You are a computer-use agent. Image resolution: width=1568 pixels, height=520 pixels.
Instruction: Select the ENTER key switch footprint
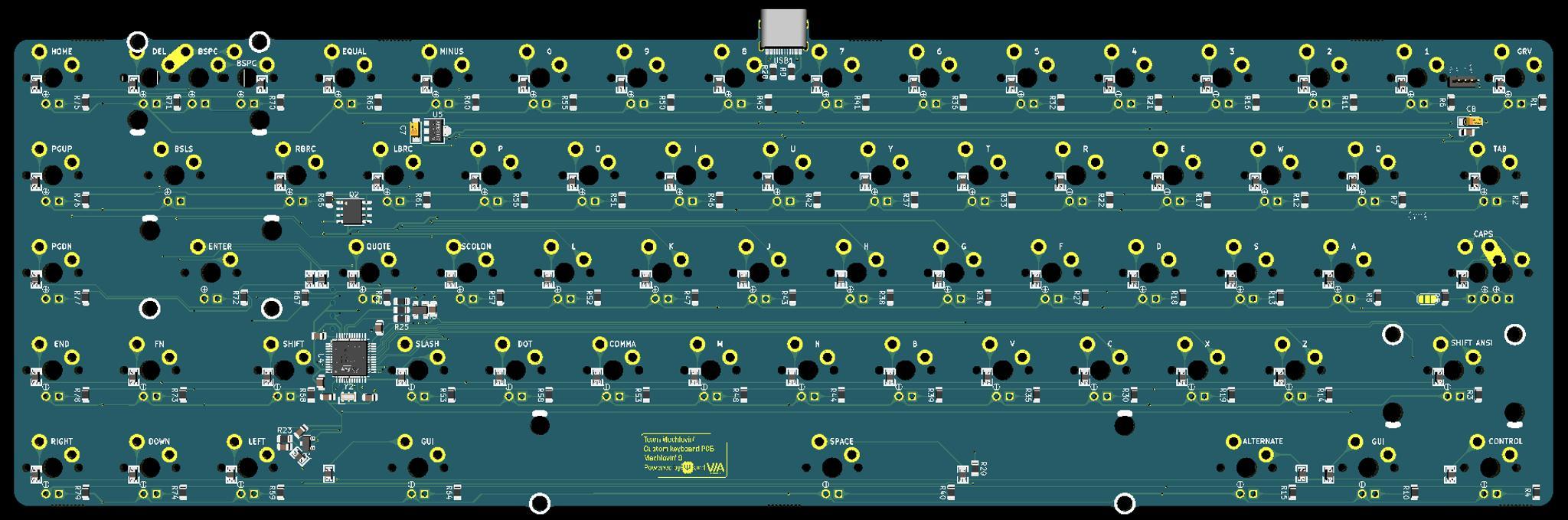coord(212,272)
